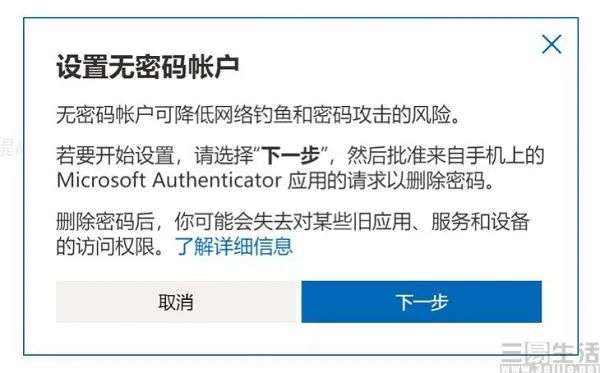Image resolution: width=600 pixels, height=373 pixels.
Task: Click the 无密码帐户可降低网络钓鱼 sentence
Action: [258, 115]
